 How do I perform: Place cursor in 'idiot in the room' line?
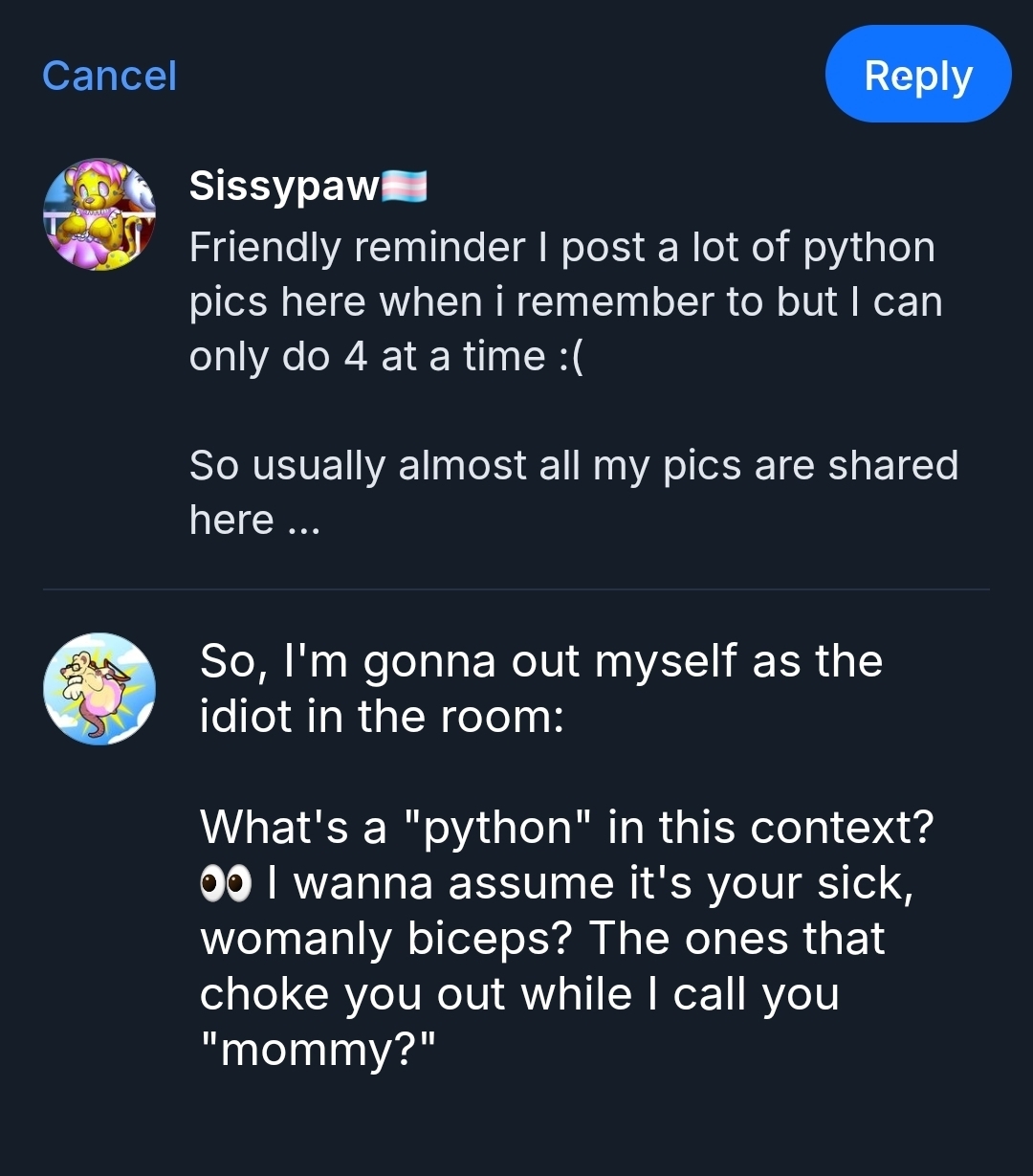click(381, 716)
